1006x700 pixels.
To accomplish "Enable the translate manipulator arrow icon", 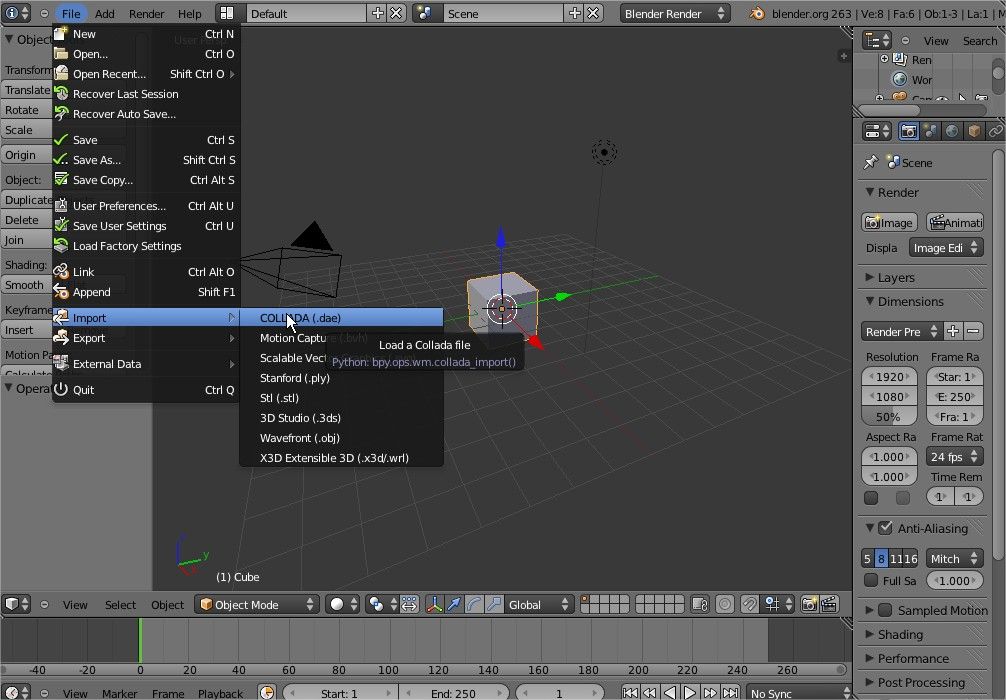I will coord(455,604).
